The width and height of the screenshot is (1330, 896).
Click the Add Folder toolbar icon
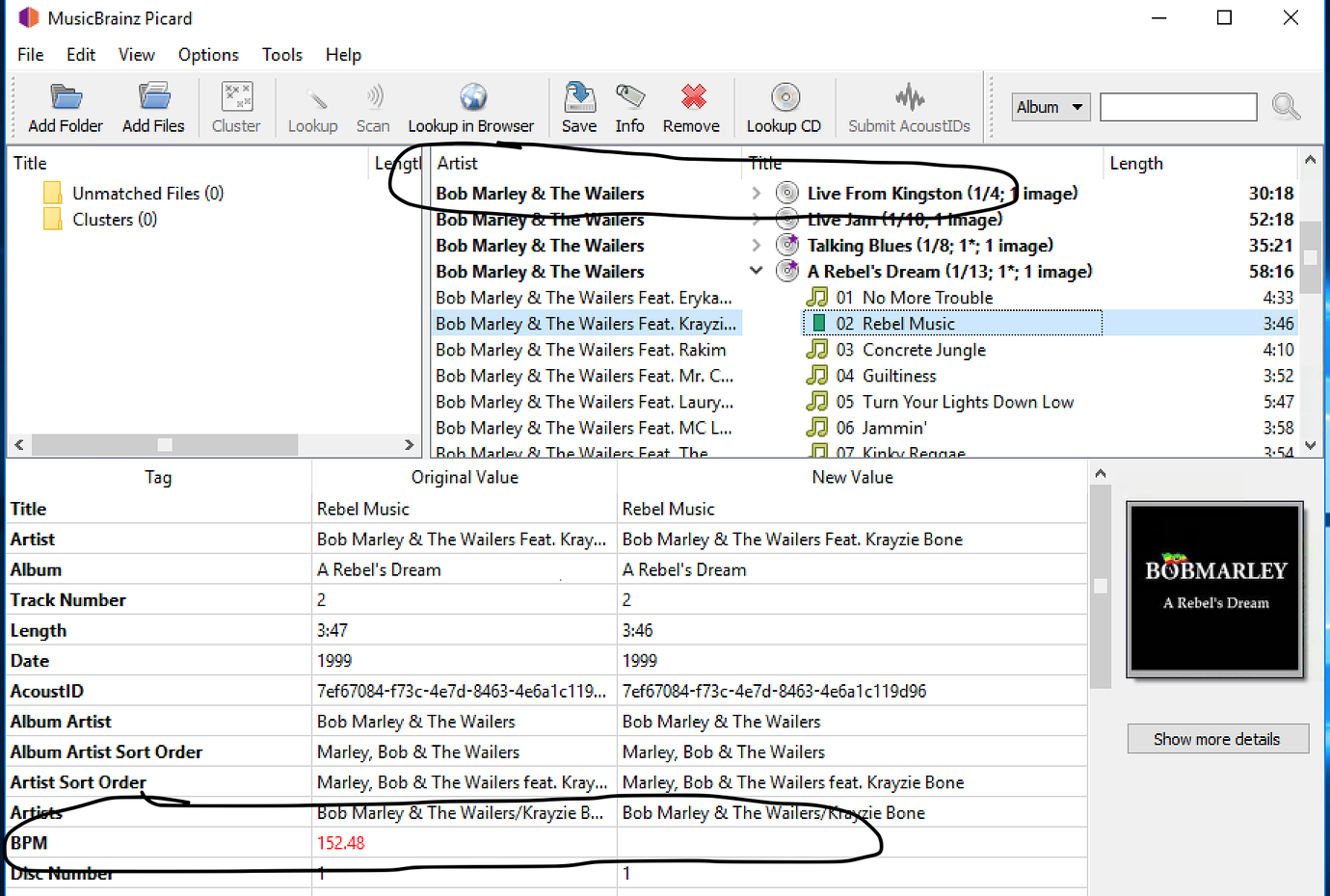click(66, 97)
